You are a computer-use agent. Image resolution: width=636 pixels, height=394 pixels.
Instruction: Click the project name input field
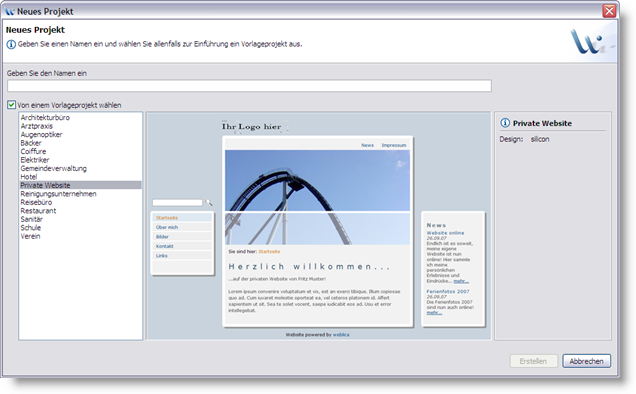pyautogui.click(x=249, y=86)
